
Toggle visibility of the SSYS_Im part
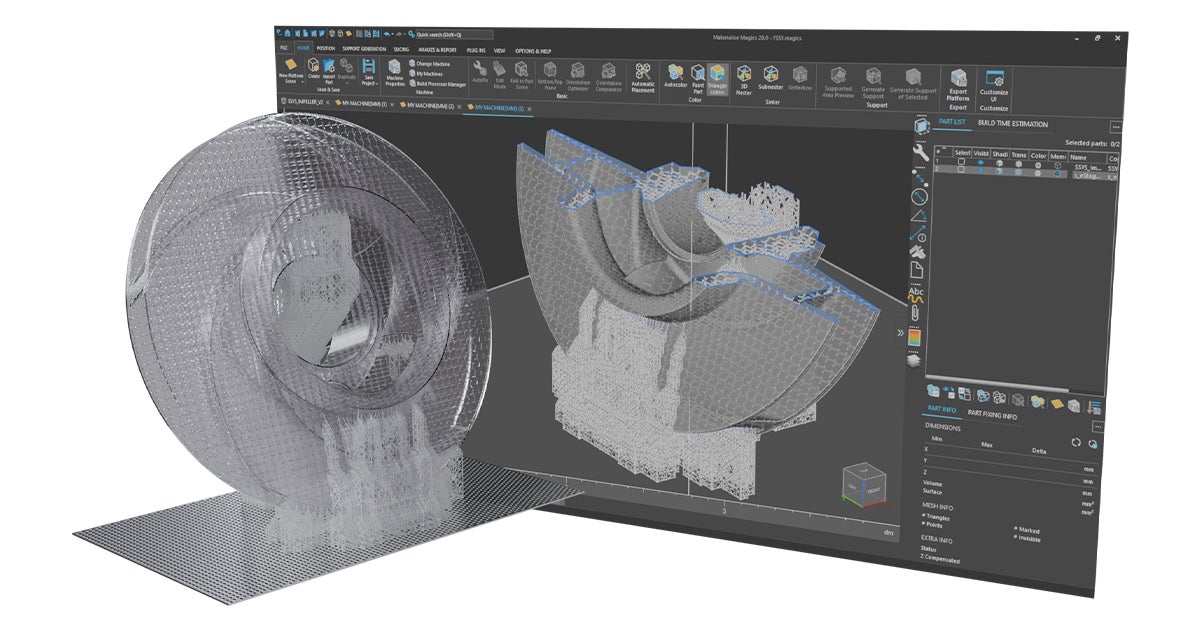tap(980, 161)
